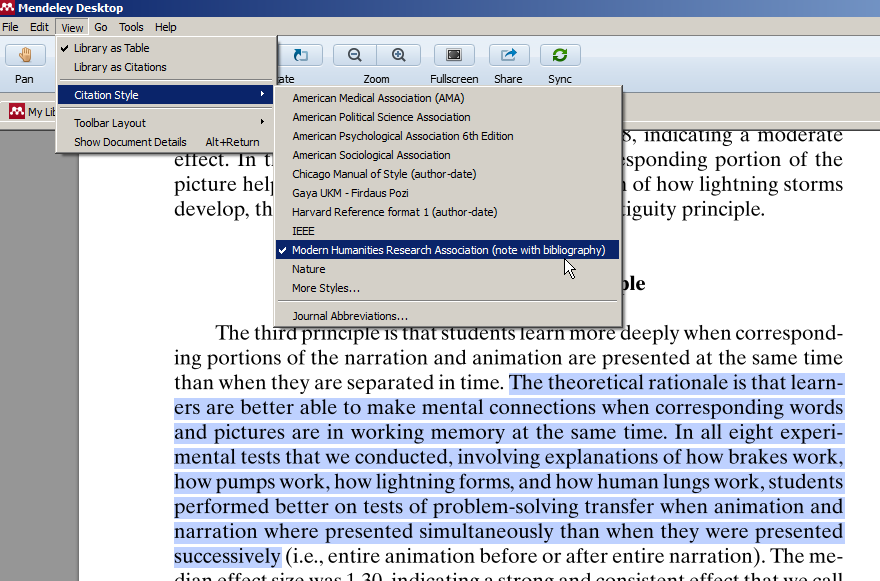Select American Psychological Association 6th Edition
The width and height of the screenshot is (880, 581).
click(447, 136)
